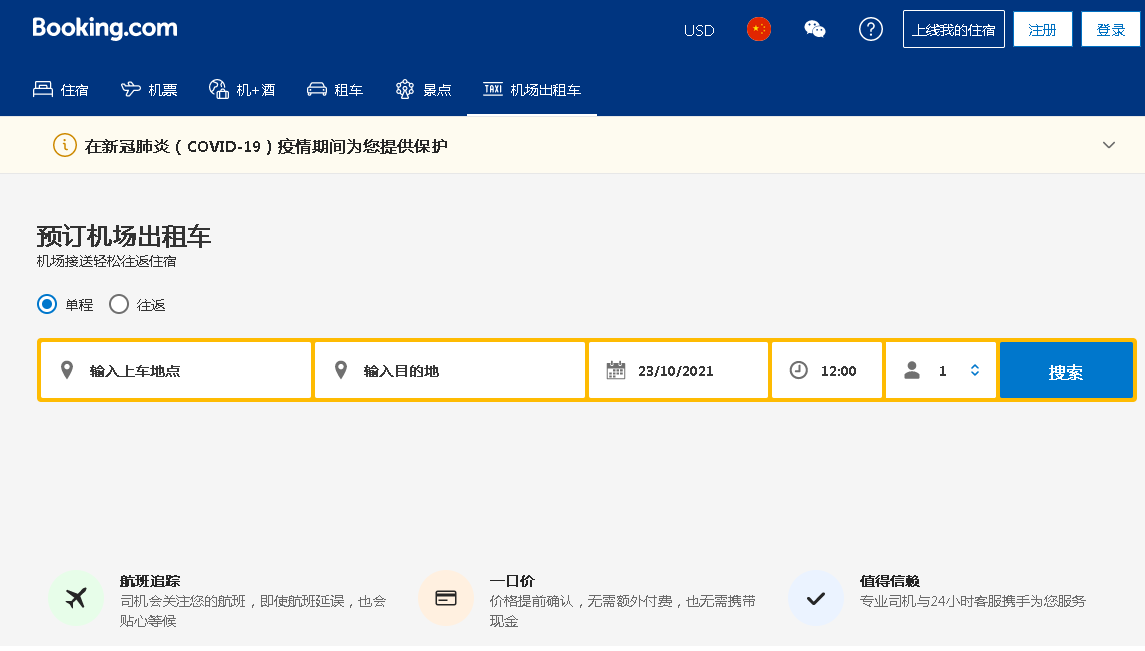Select the 往返 round-trip radio button
1145x651 pixels.
(119, 304)
